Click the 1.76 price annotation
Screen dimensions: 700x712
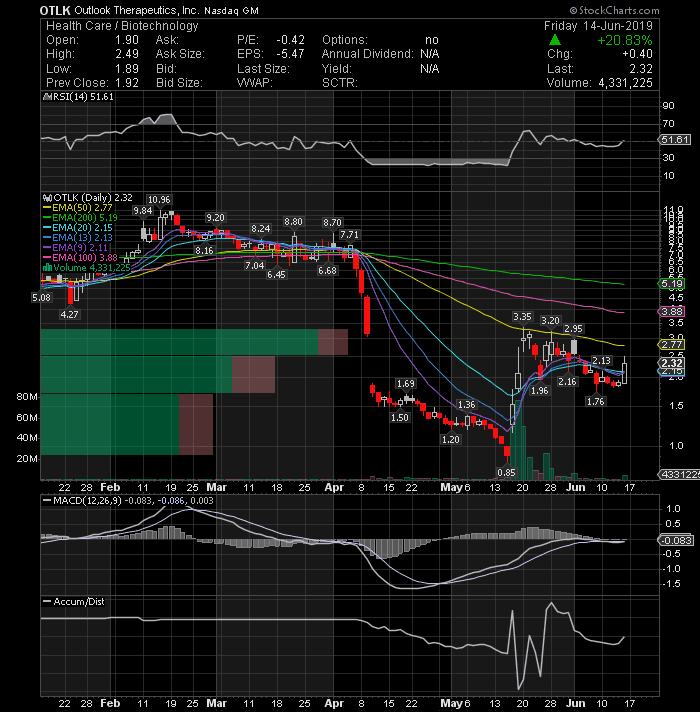[596, 401]
